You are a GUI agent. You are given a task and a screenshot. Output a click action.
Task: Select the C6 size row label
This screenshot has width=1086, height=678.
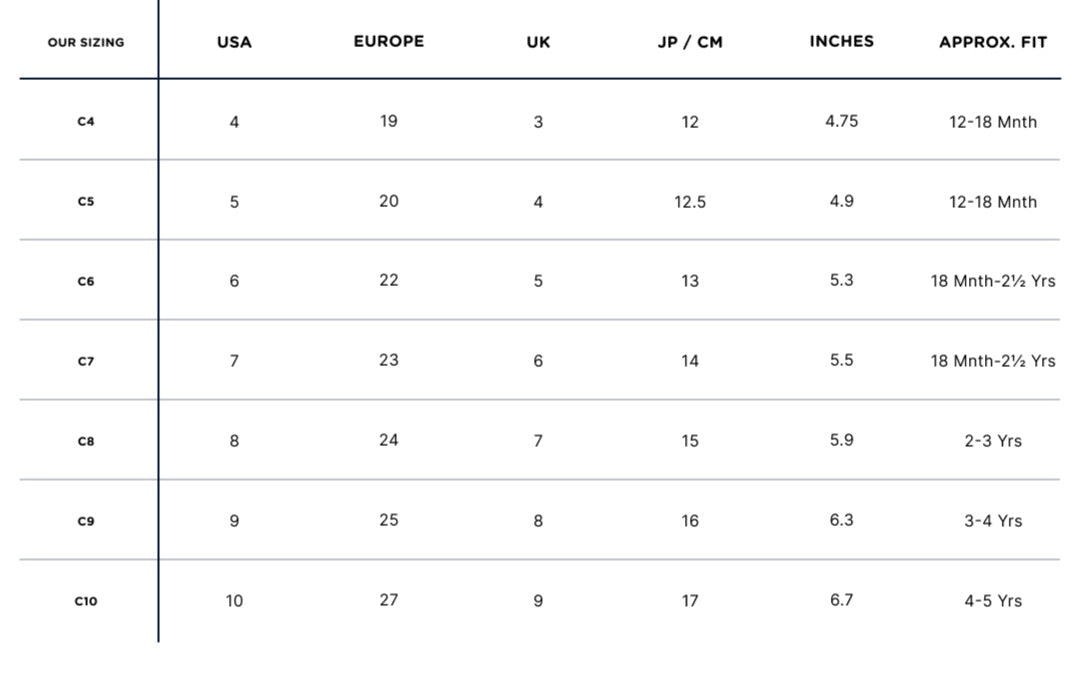[86, 281]
